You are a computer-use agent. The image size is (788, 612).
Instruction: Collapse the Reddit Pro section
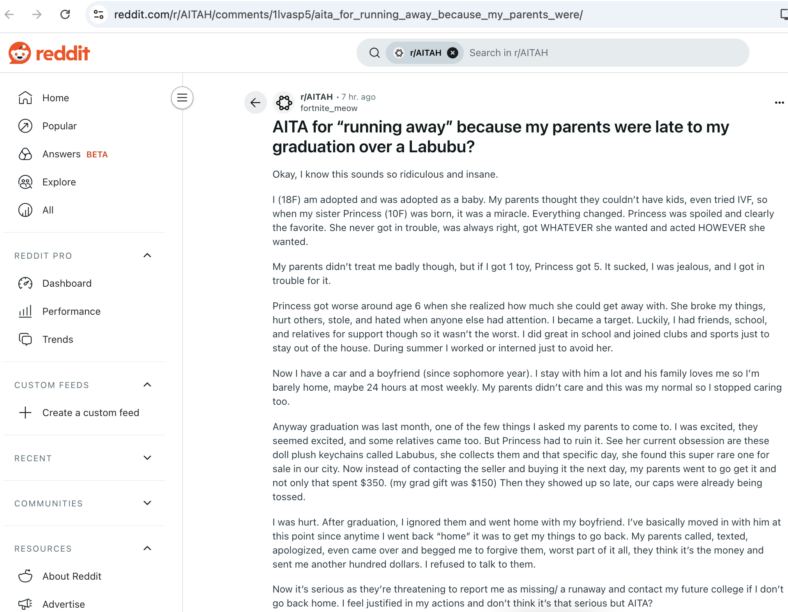coord(147,255)
